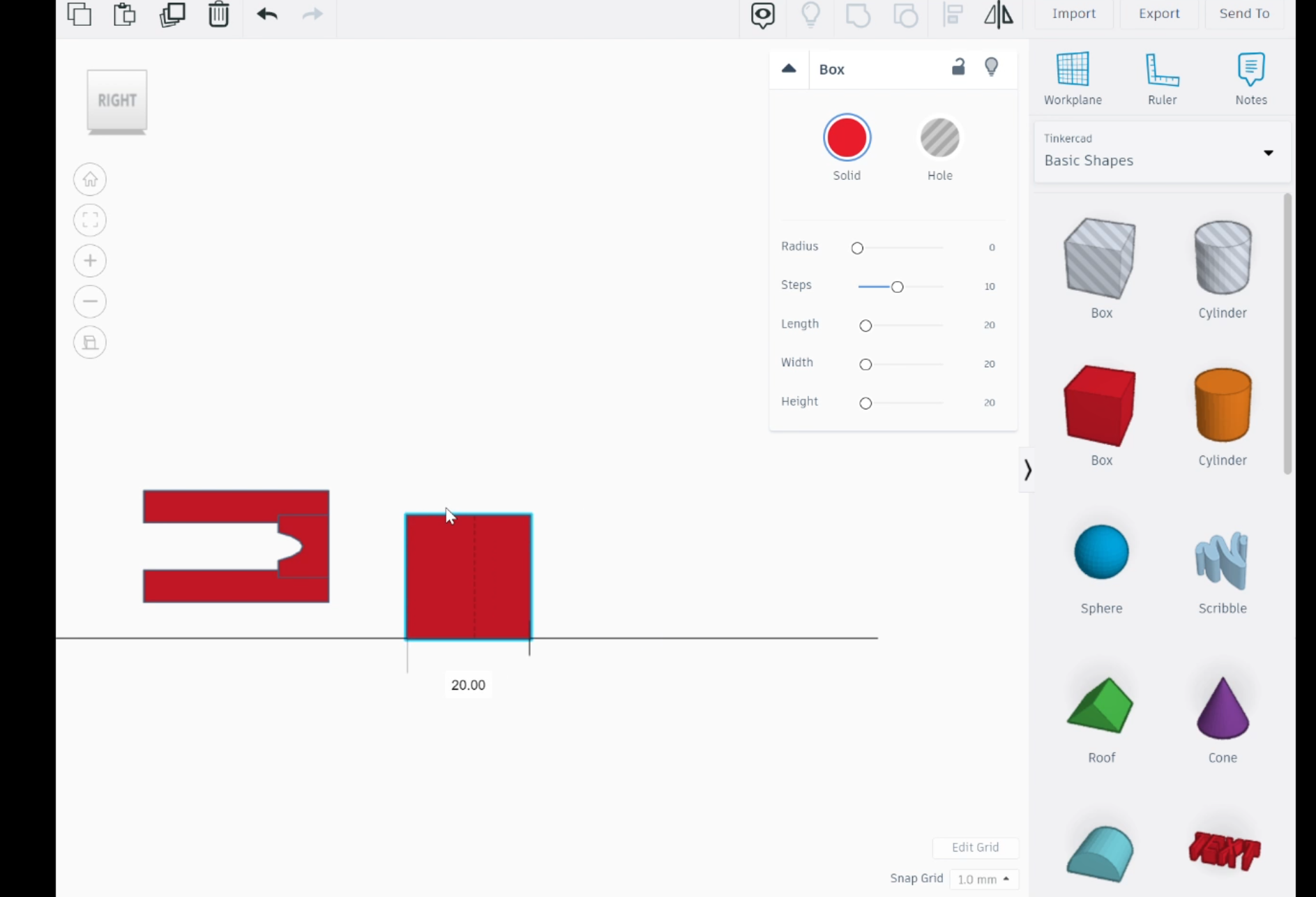Screen dimensions: 1316x897
Task: Mirror the selected shape
Action: click(999, 14)
